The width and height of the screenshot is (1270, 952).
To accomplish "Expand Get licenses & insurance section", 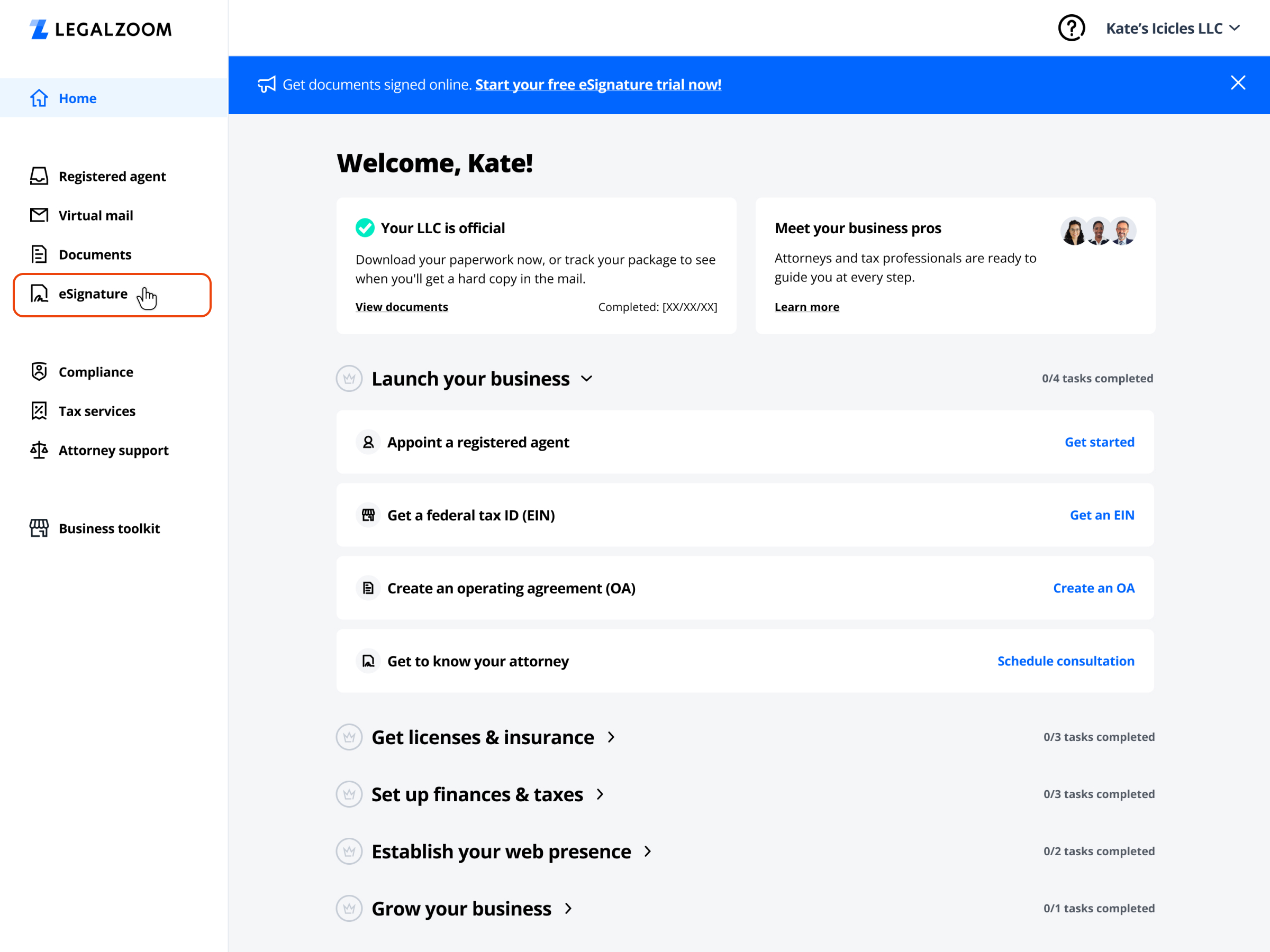I will click(x=611, y=737).
